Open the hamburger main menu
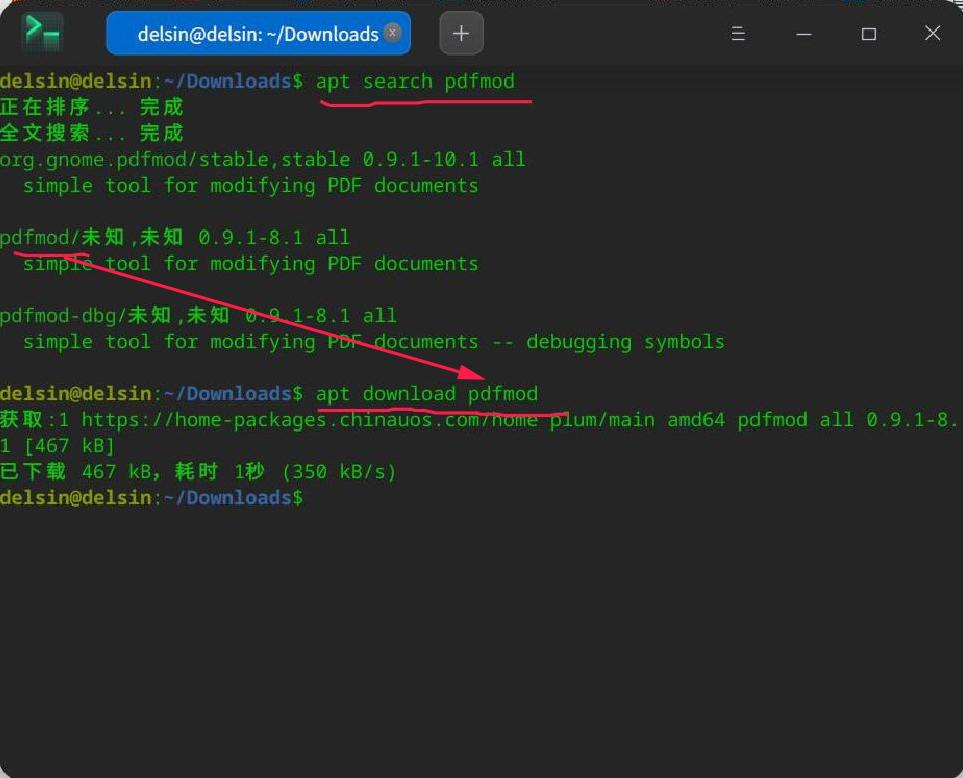 [x=738, y=34]
